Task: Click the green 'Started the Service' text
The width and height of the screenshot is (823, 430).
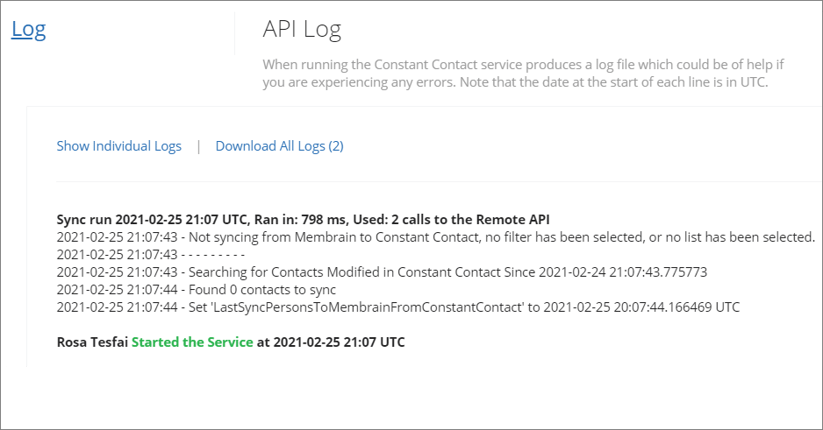Action: [x=192, y=342]
